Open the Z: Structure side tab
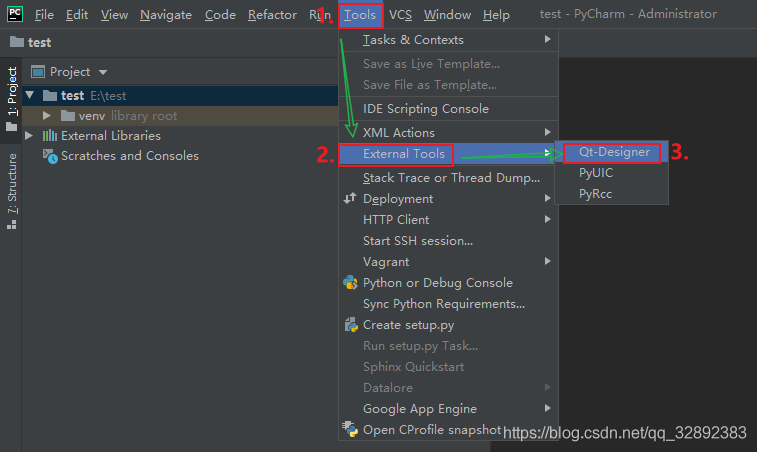The height and width of the screenshot is (452, 757). coord(12,190)
